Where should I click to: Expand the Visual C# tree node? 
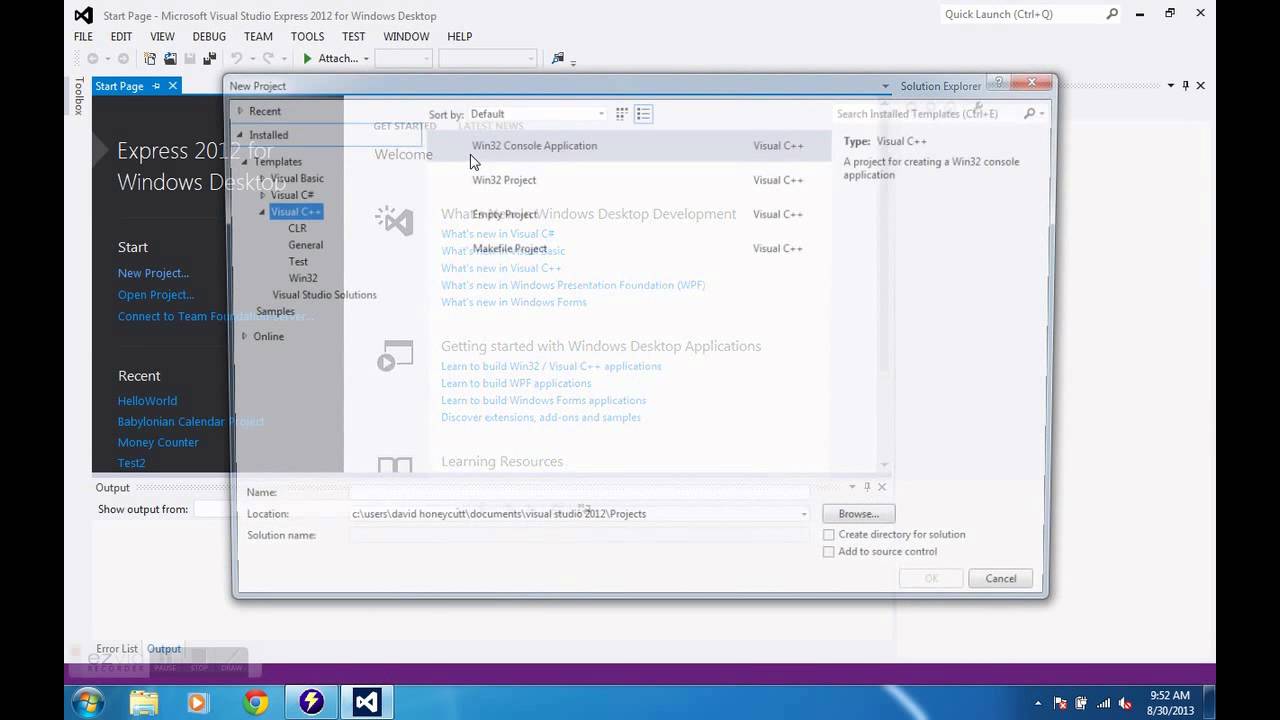coord(262,195)
